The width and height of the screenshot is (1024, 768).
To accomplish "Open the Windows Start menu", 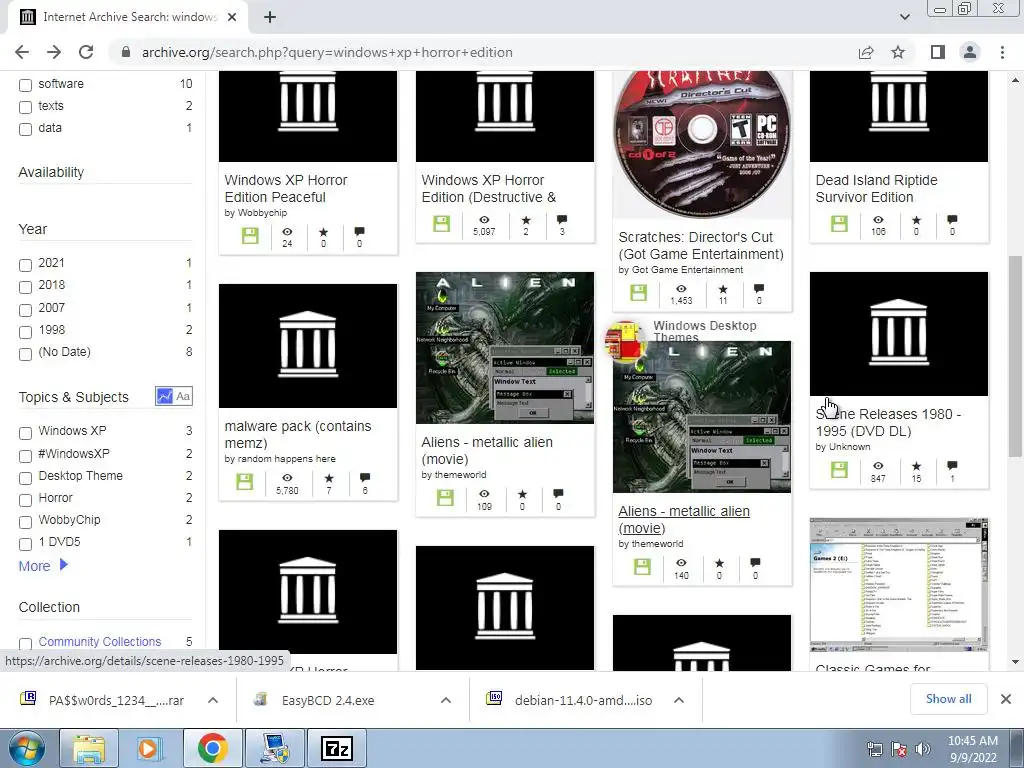I will [x=25, y=748].
